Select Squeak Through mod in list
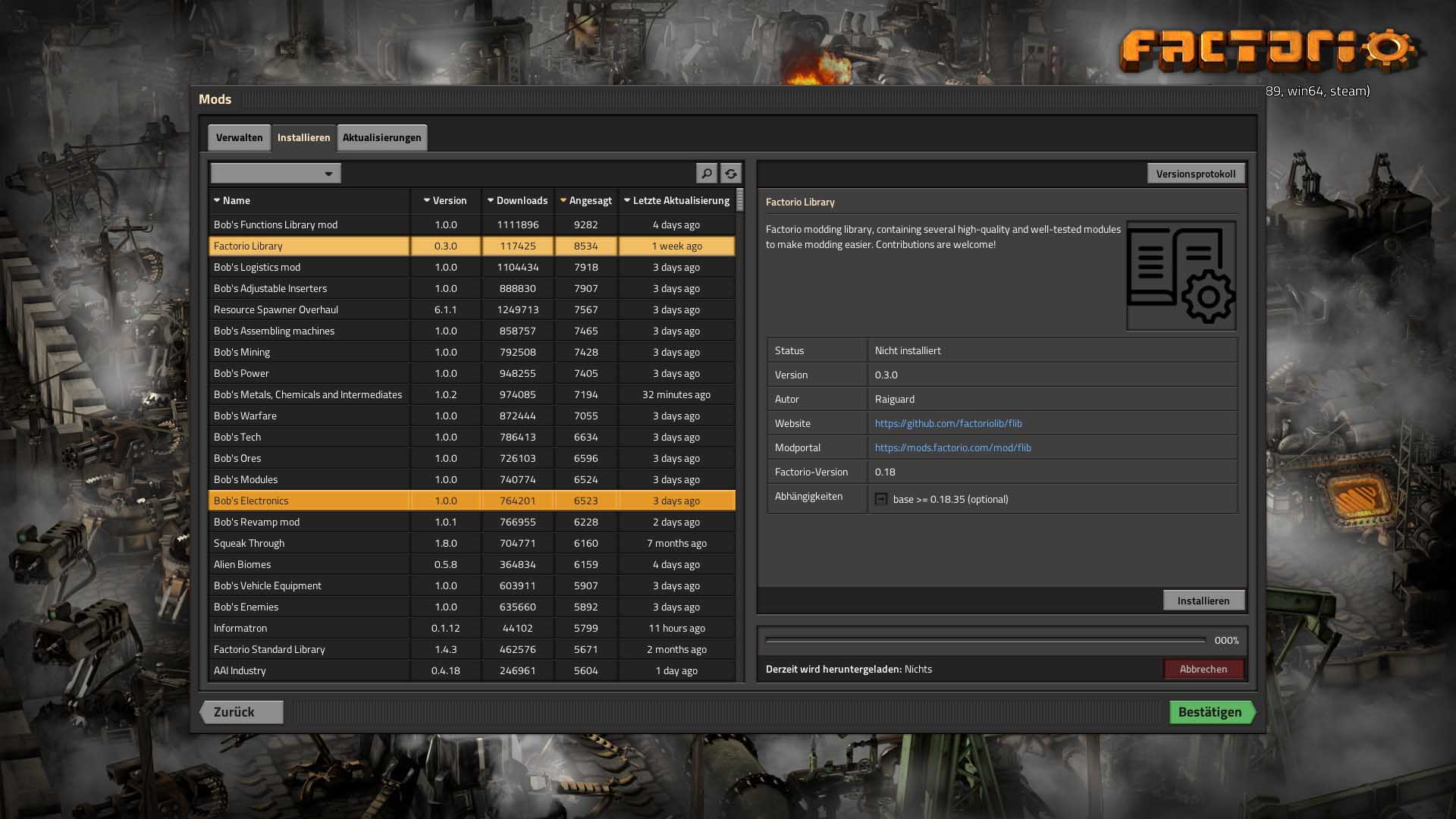Screen dimensions: 1456x819 point(249,543)
